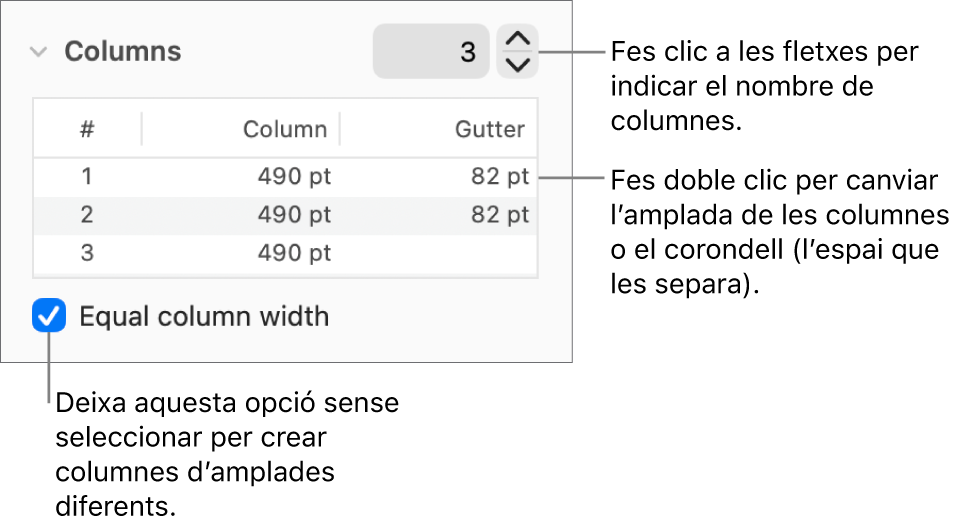Collapse the Columns section chevron
963x527 pixels.
click(x=39, y=52)
